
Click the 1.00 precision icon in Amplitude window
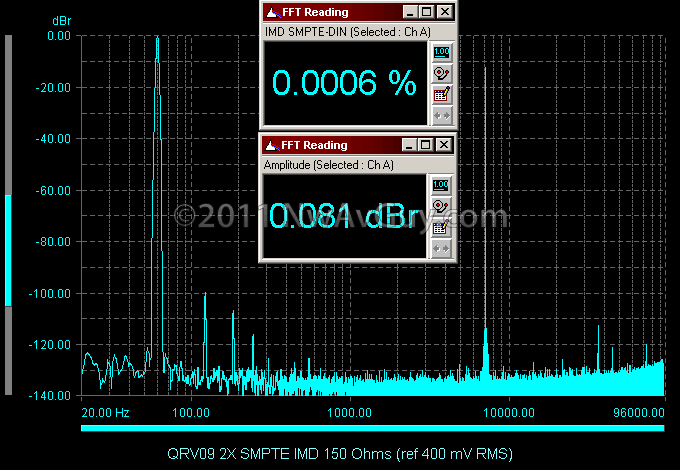point(441,186)
